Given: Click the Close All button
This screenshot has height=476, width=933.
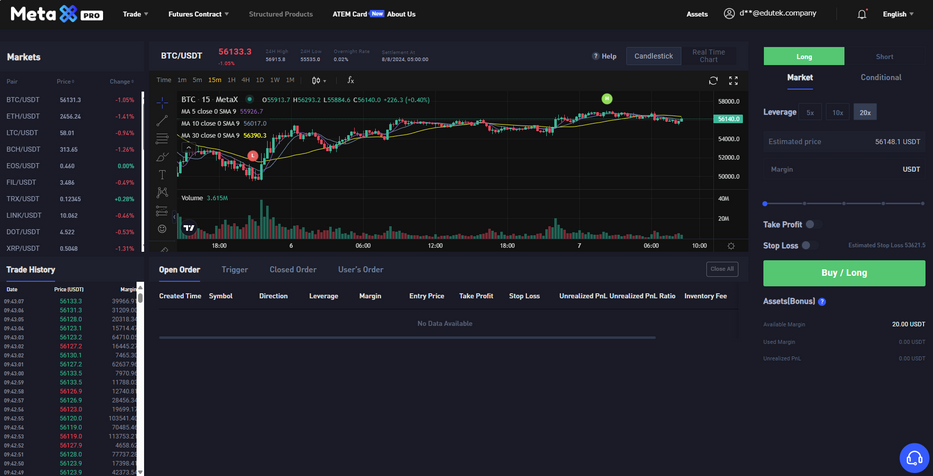Looking at the screenshot, I should (721, 269).
